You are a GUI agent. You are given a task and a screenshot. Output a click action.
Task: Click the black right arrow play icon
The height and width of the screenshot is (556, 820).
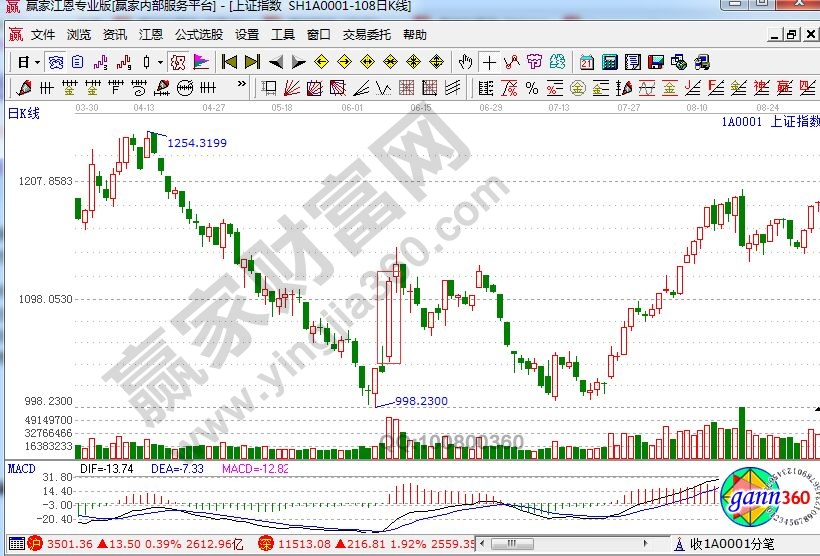pyautogui.click(x=299, y=62)
